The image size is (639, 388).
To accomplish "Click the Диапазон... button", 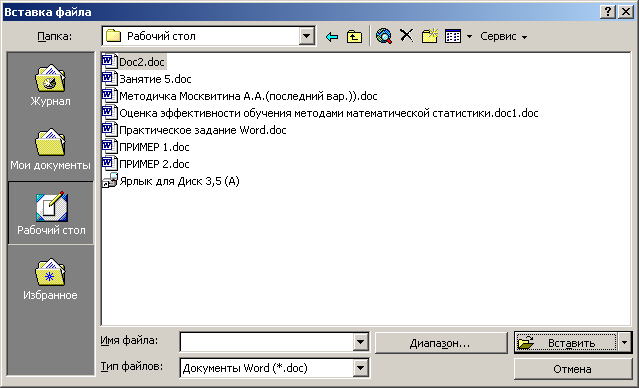I will 441,343.
